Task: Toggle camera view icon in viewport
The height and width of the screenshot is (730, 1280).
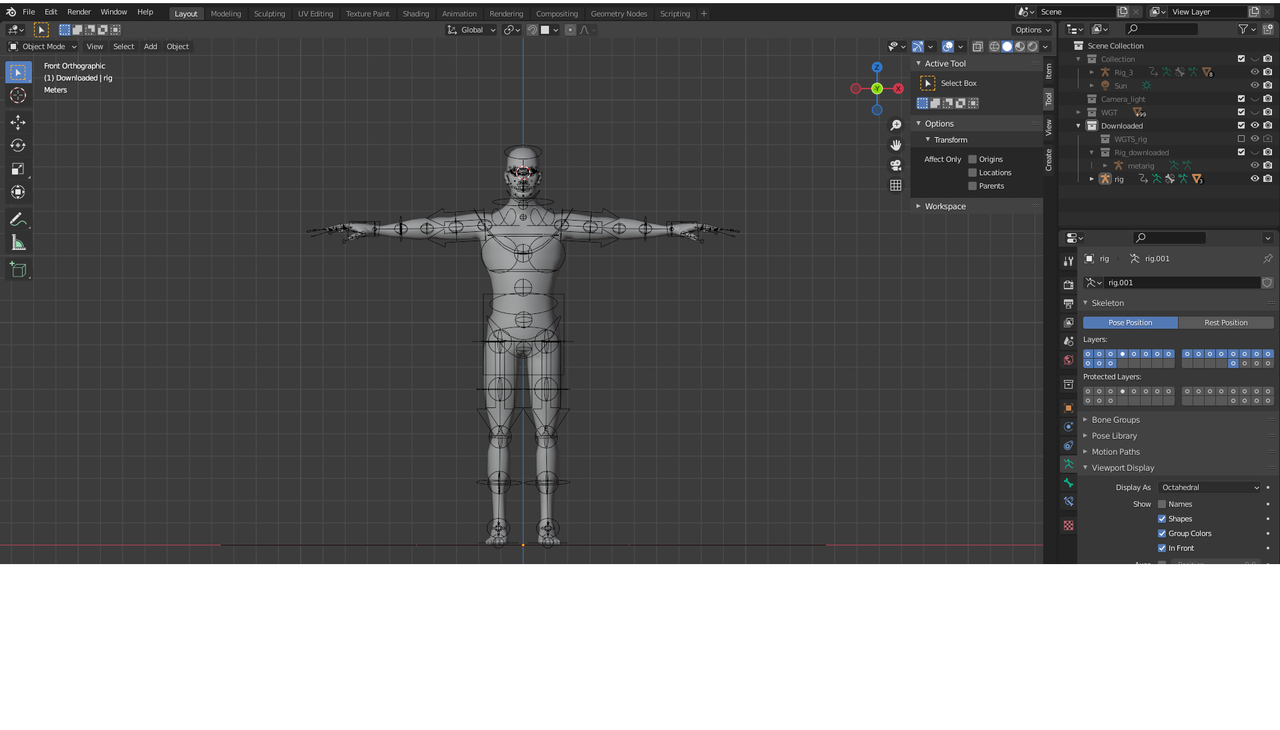Action: click(896, 165)
